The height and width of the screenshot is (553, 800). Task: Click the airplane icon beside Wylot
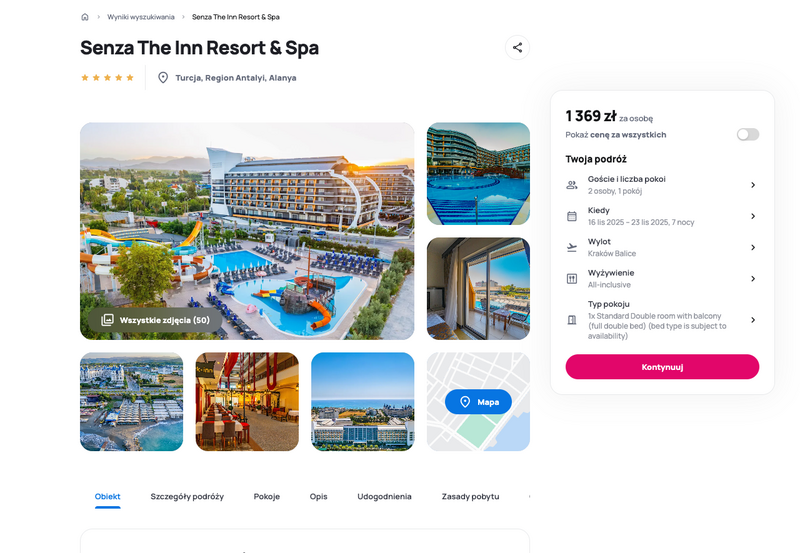tap(572, 247)
